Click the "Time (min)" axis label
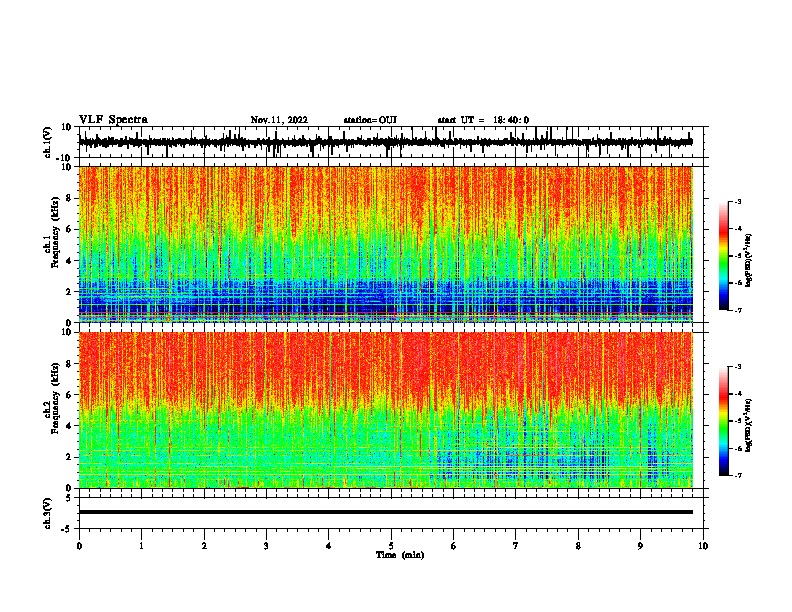The image size is (792, 612). [400, 555]
